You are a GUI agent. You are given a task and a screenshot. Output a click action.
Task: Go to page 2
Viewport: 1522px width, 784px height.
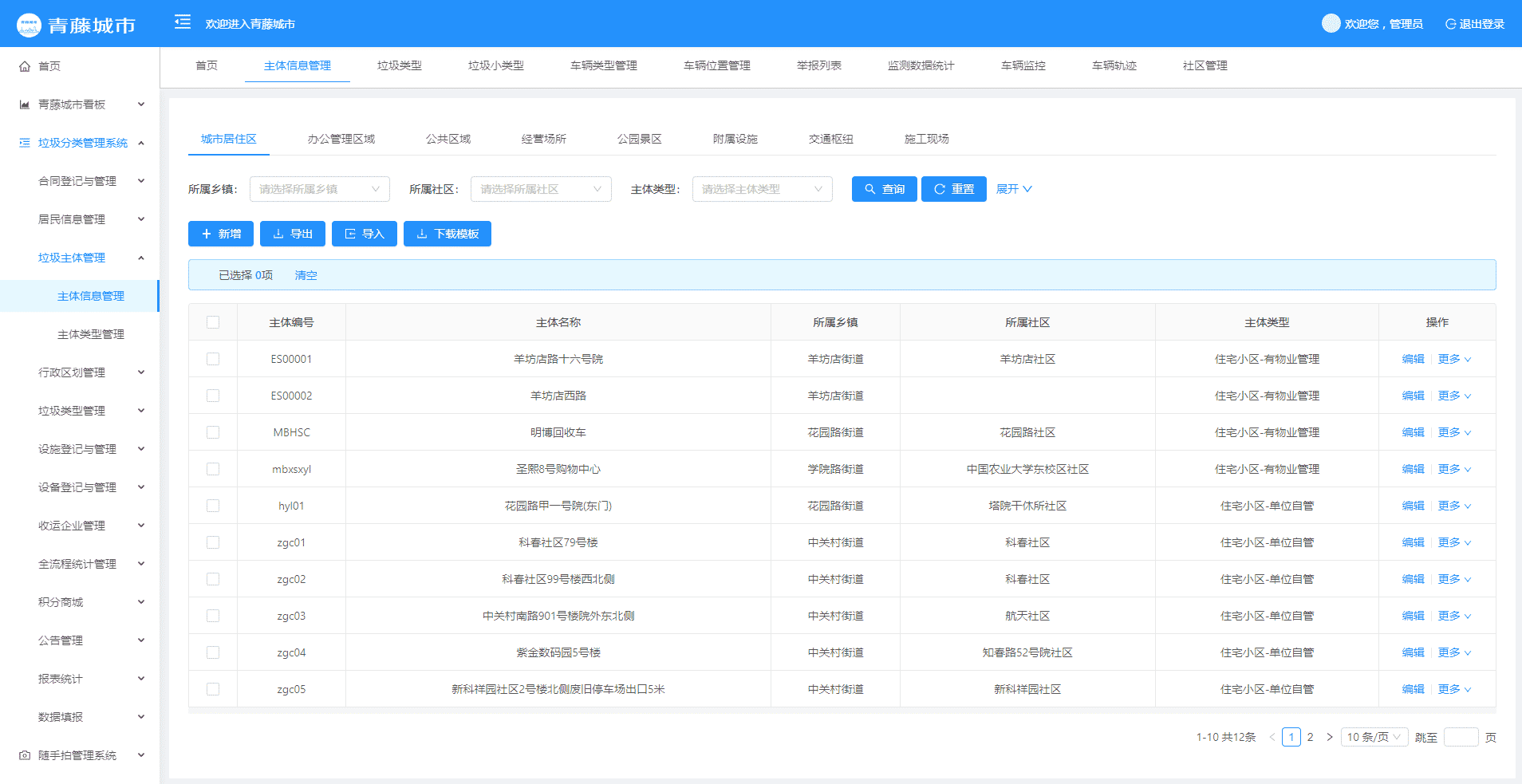1310,737
